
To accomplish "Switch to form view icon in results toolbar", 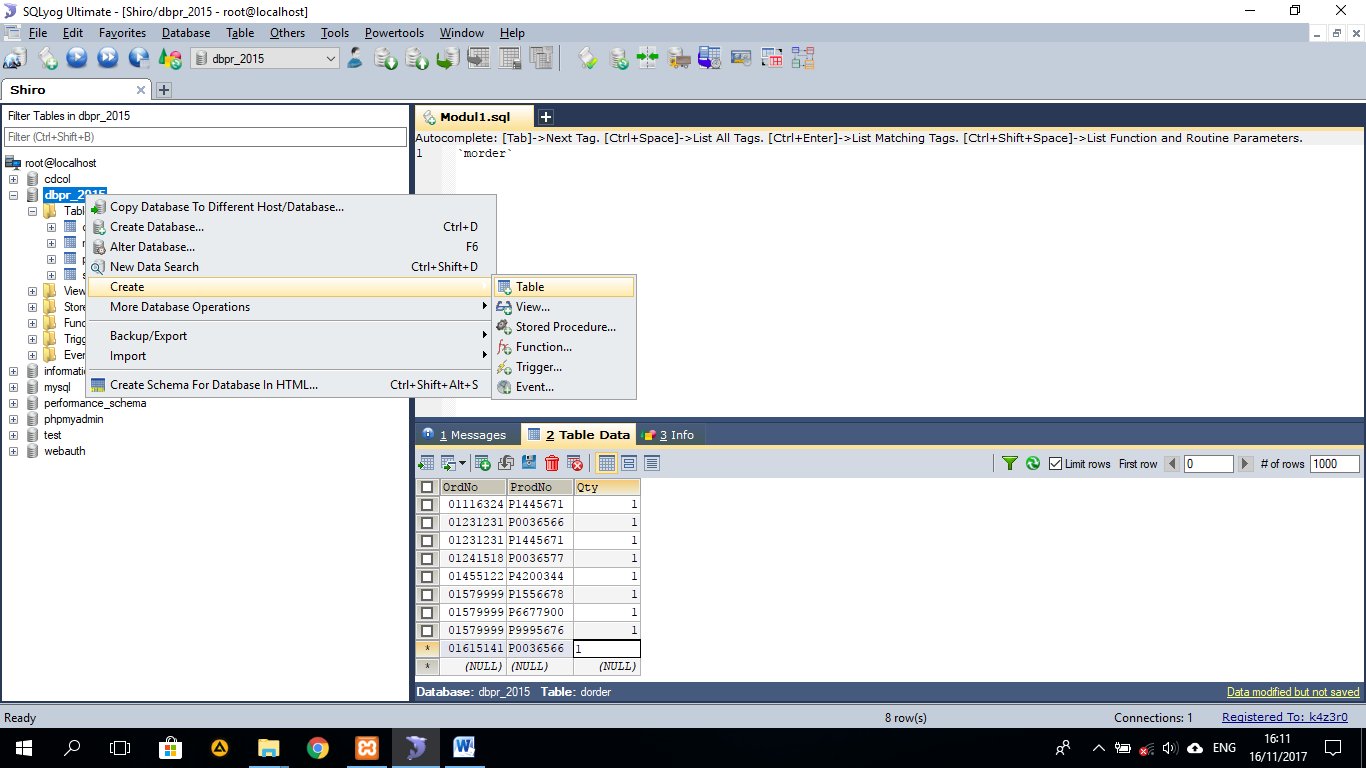I will (x=629, y=463).
